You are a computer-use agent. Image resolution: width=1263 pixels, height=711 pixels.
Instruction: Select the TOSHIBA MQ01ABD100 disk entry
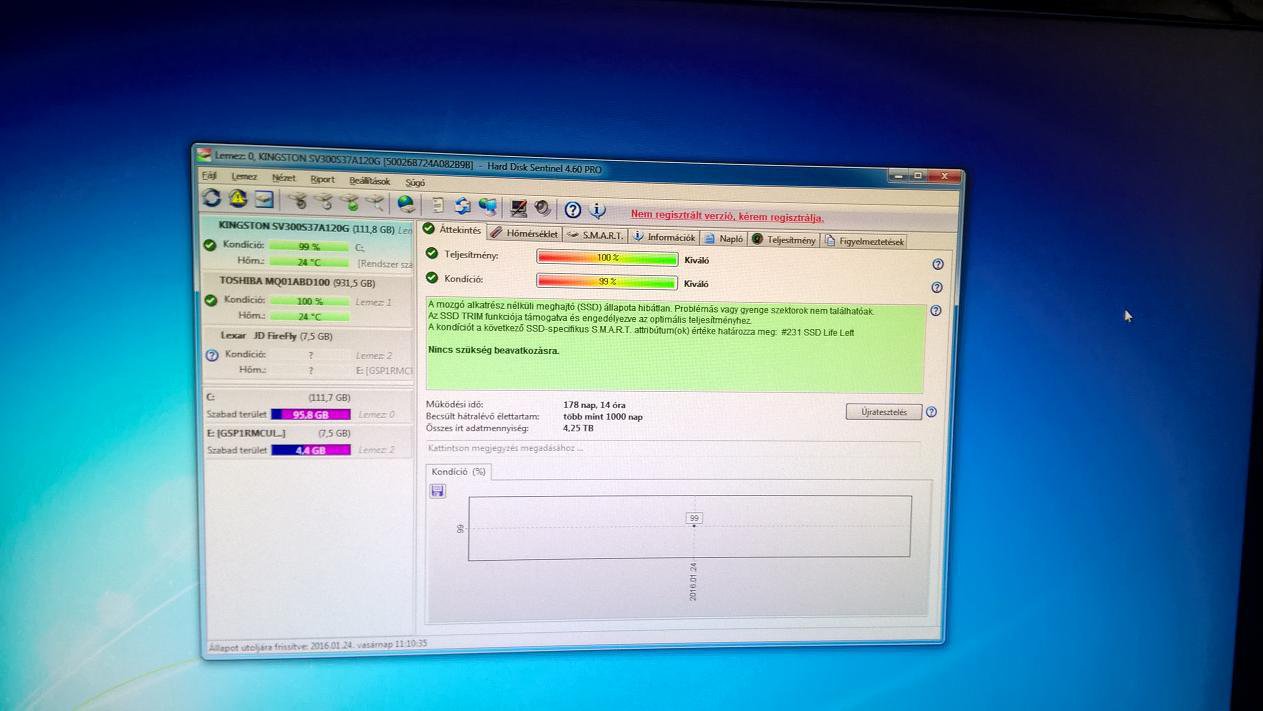coord(307,299)
